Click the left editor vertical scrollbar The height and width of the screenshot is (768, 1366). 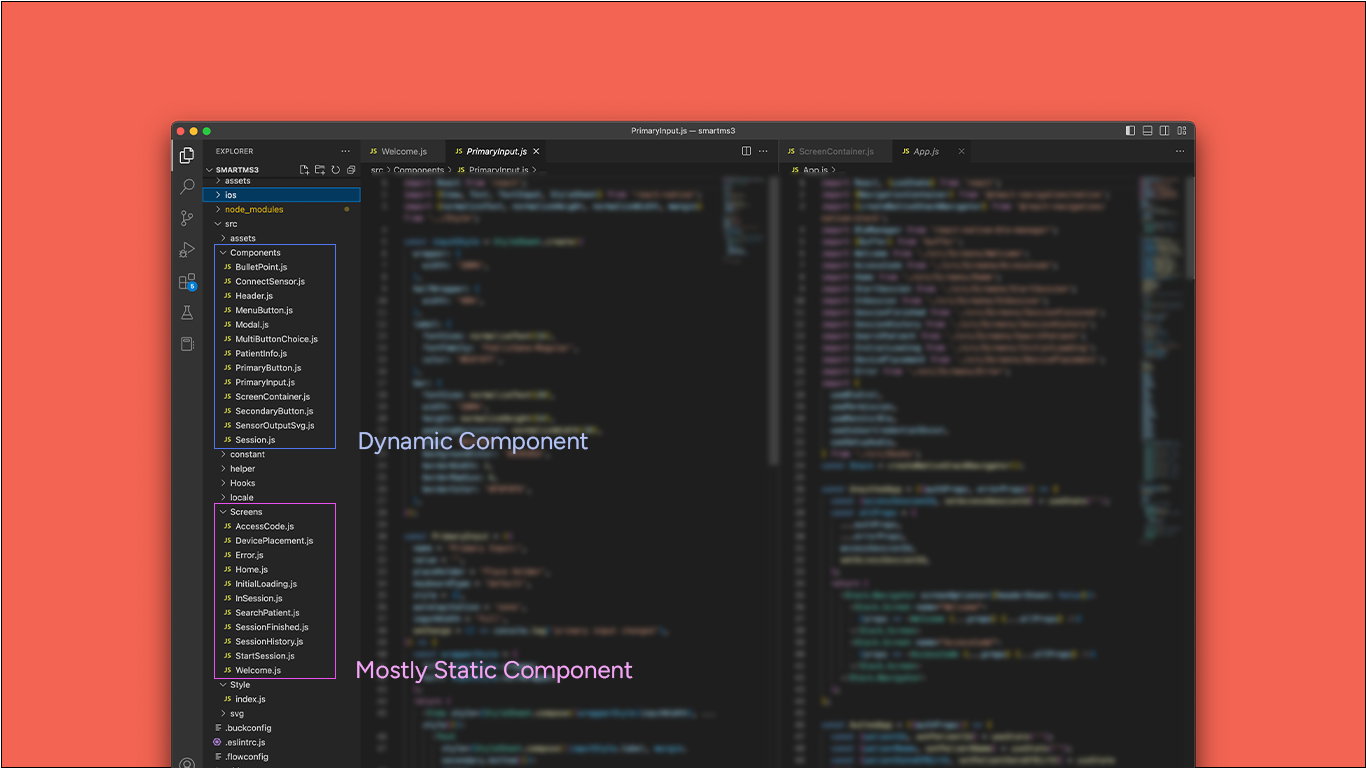[773, 320]
